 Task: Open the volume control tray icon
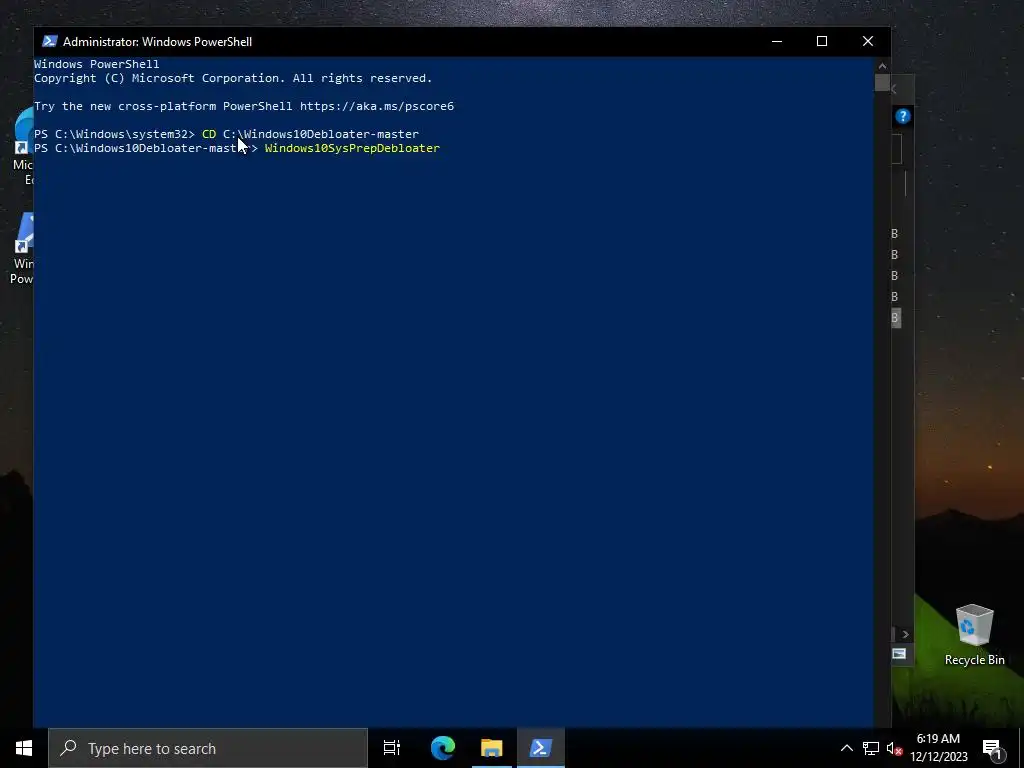point(894,748)
